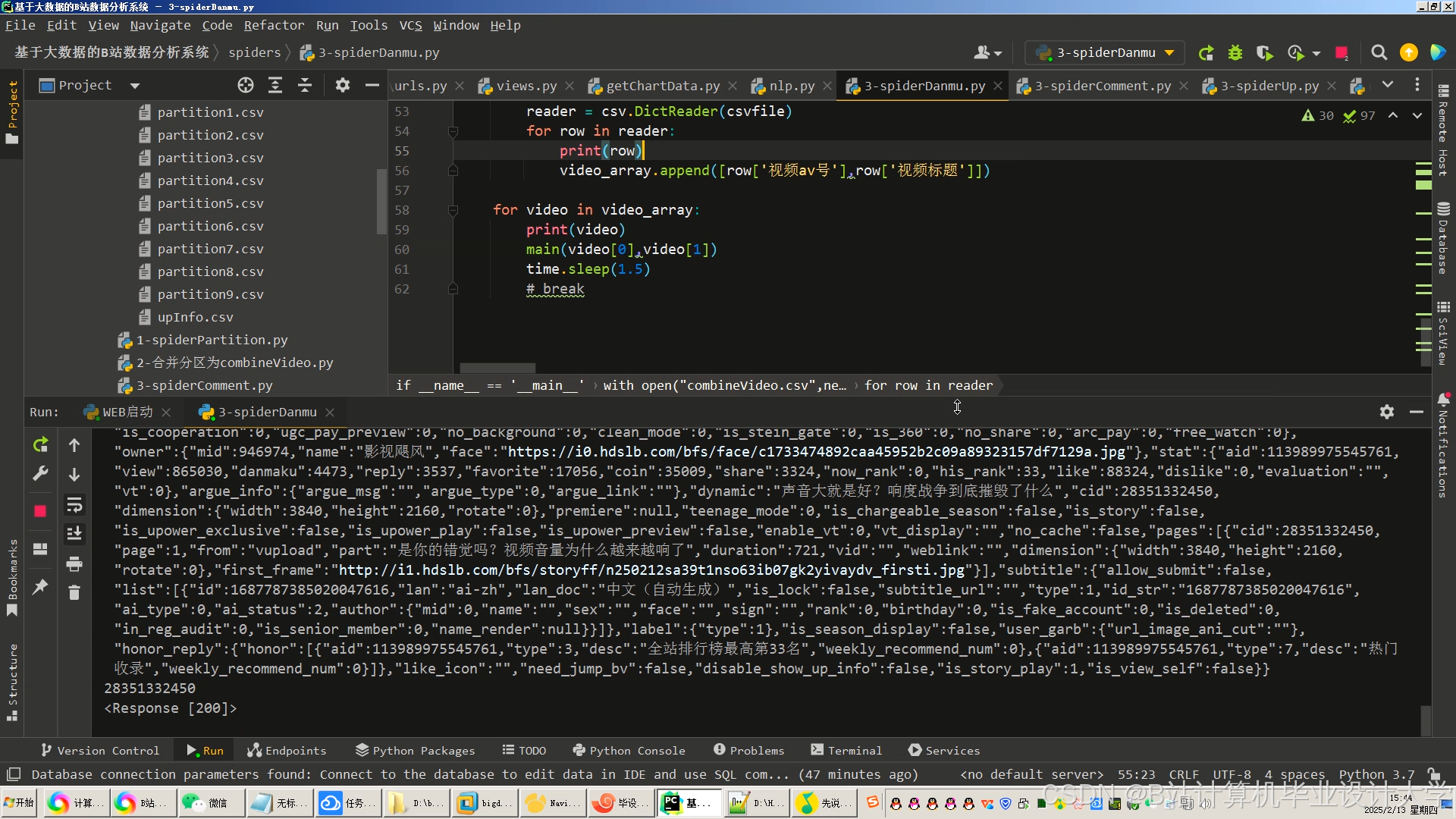Show hidden editor tabs via chevron
This screenshot has width=1456, height=819.
1387,85
